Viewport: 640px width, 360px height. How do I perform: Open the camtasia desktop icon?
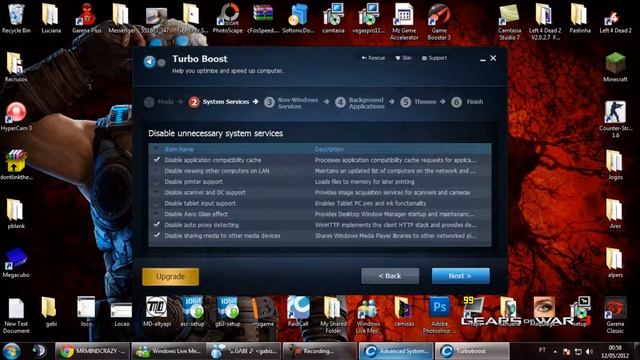coord(333,18)
